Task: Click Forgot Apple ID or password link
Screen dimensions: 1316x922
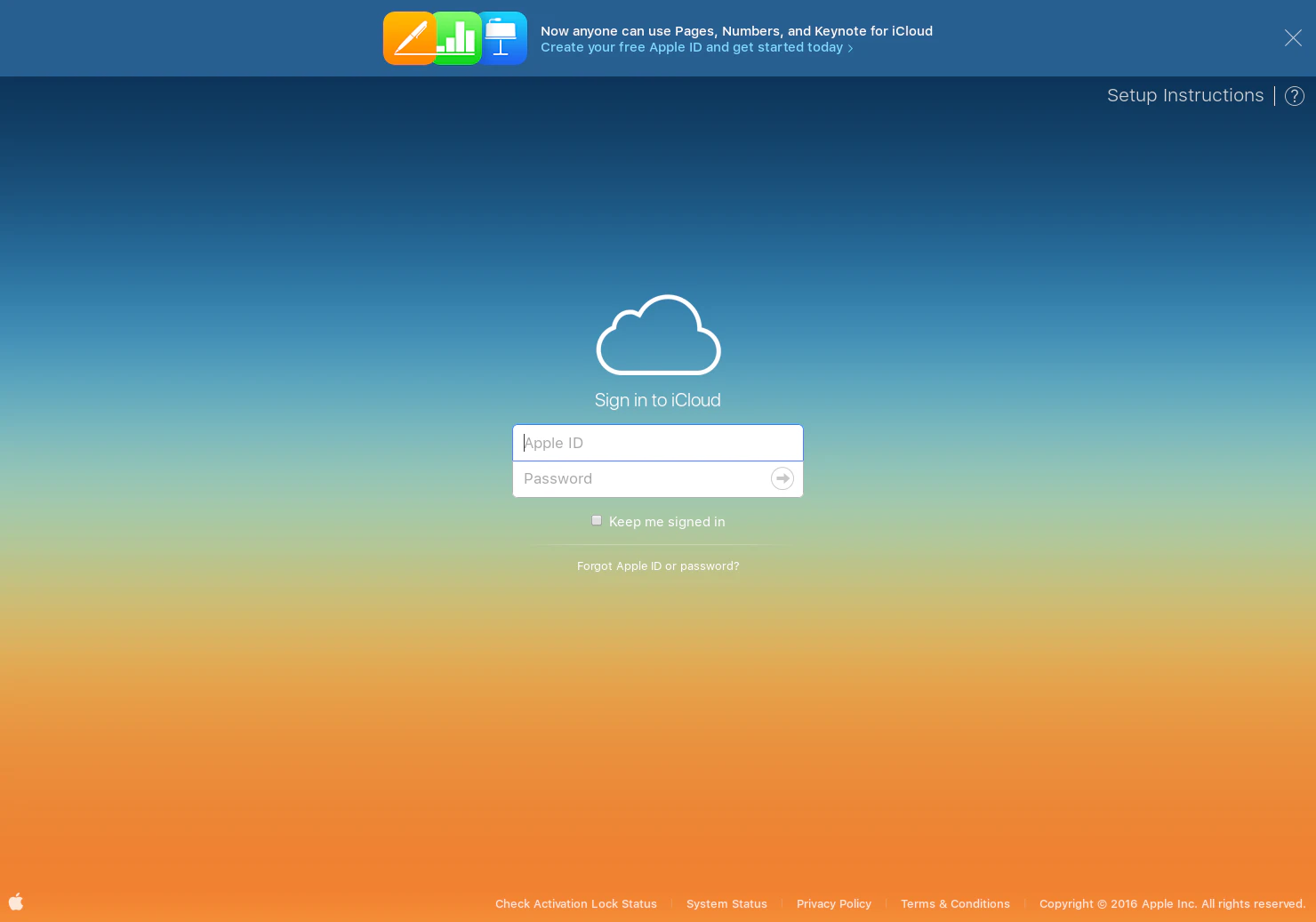Action: coord(658,565)
